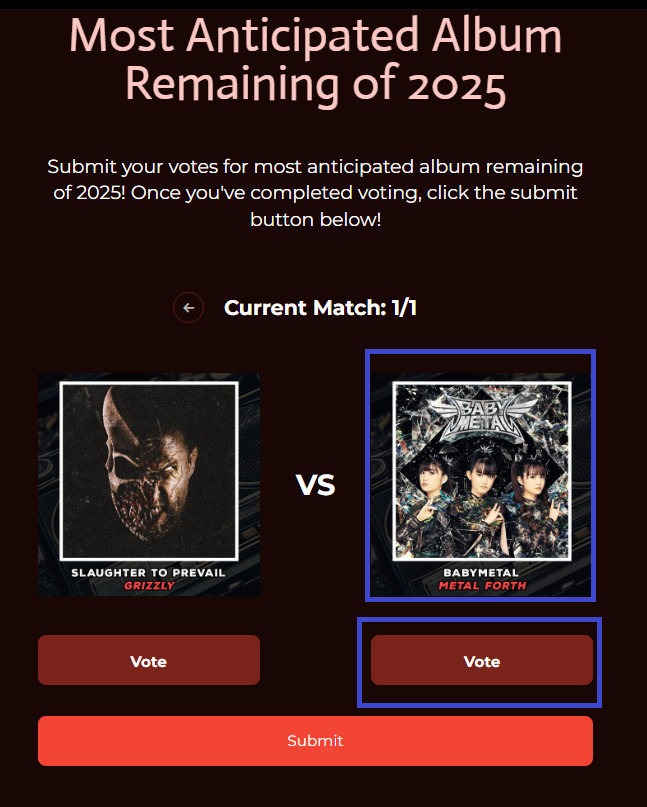The image size is (647, 807).
Task: Click the GRIZZLY album title caption
Action: coord(149,585)
